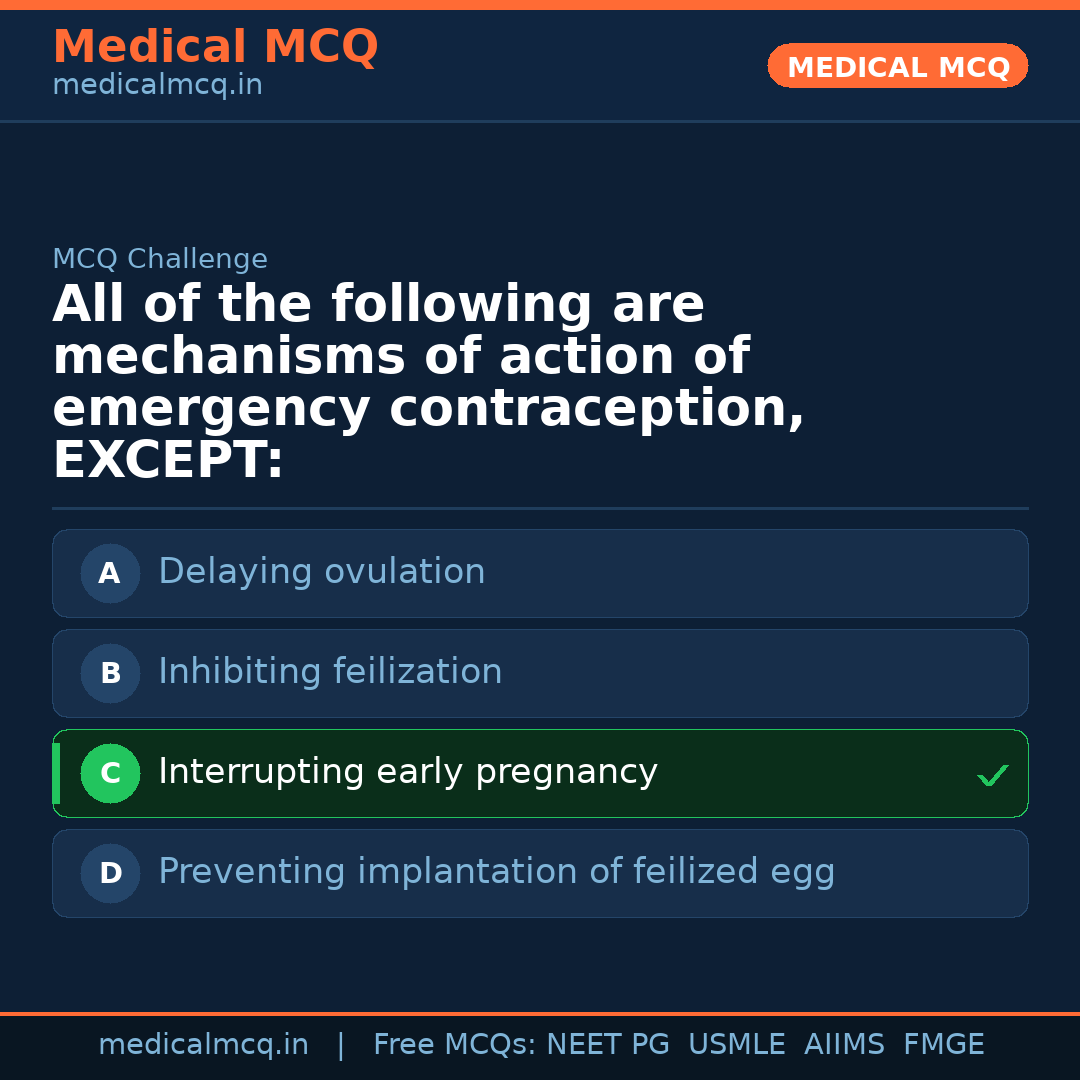The height and width of the screenshot is (1080, 1080).
Task: Pick 'Preventing implantation of feilized egg'
Action: [x=496, y=872]
